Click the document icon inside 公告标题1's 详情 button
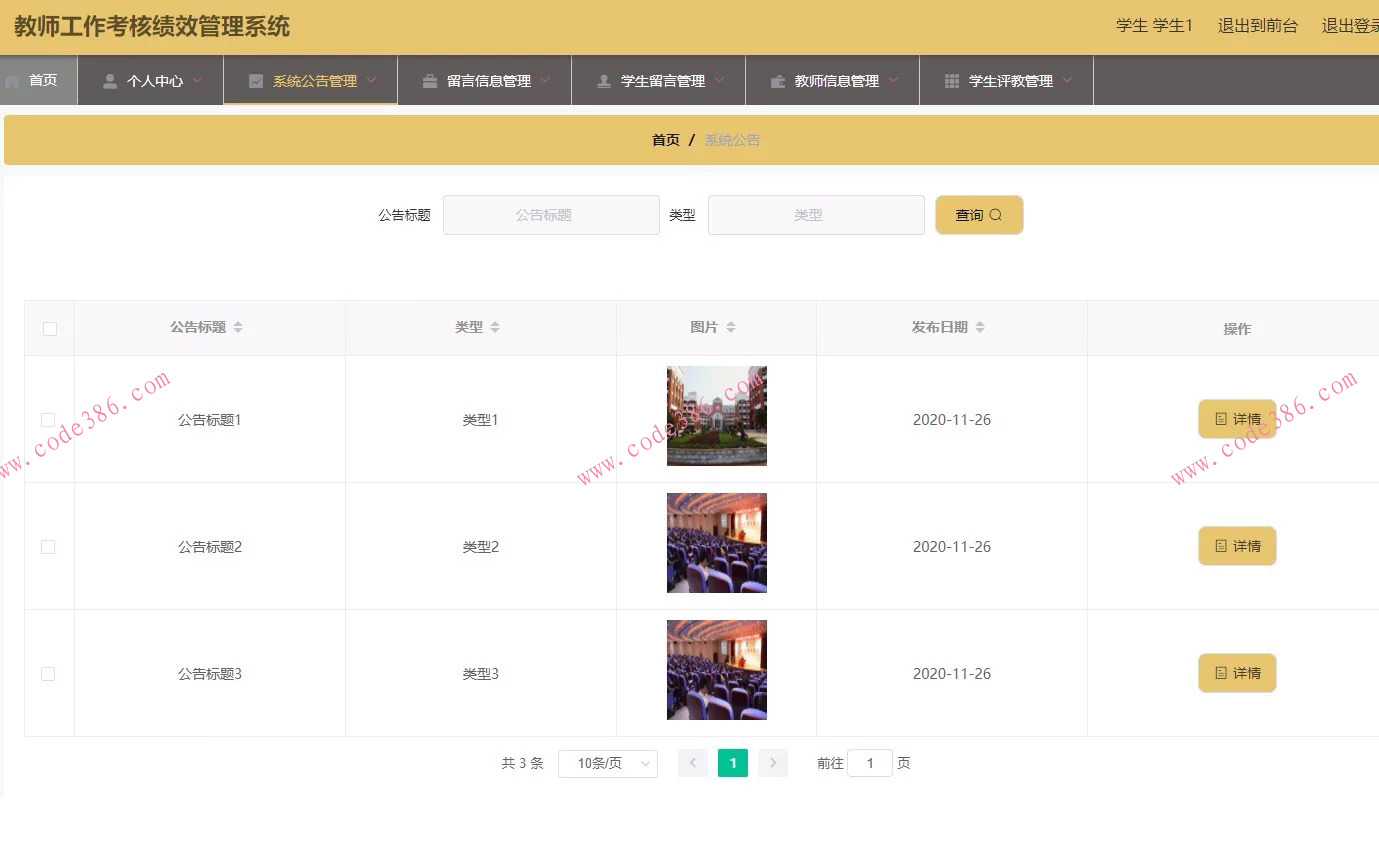This screenshot has width=1379, height=853. pos(1221,419)
